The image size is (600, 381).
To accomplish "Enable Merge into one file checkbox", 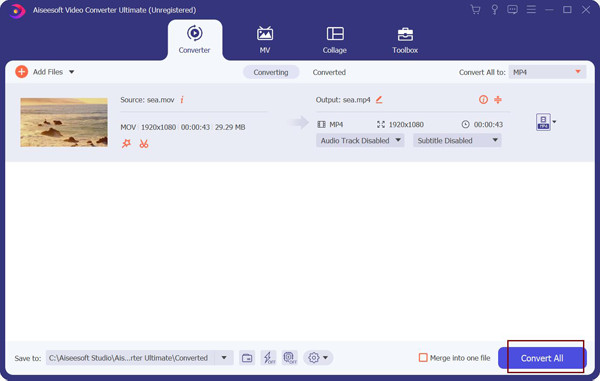I will (x=423, y=358).
